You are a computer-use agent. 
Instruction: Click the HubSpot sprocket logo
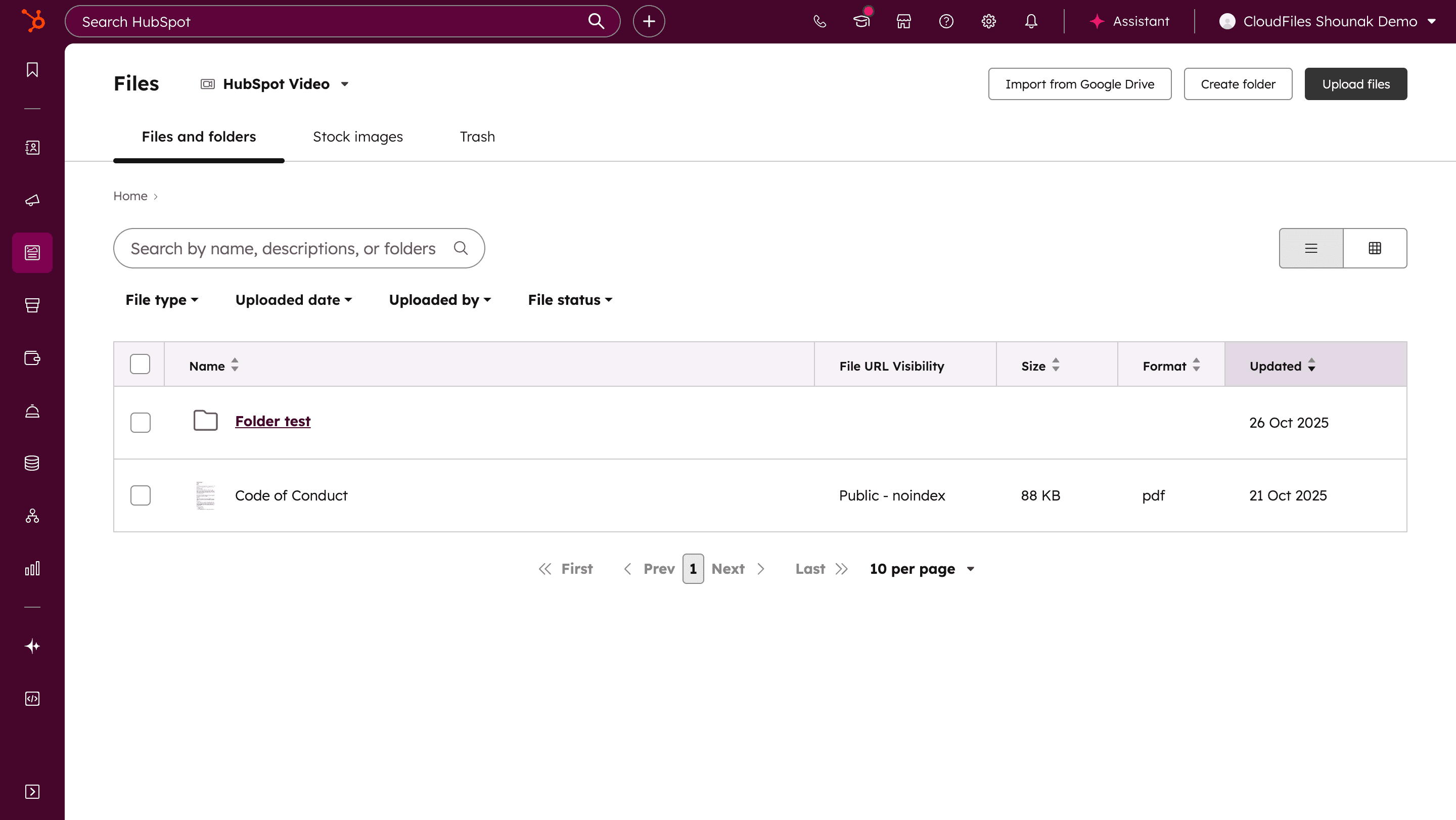[x=33, y=21]
